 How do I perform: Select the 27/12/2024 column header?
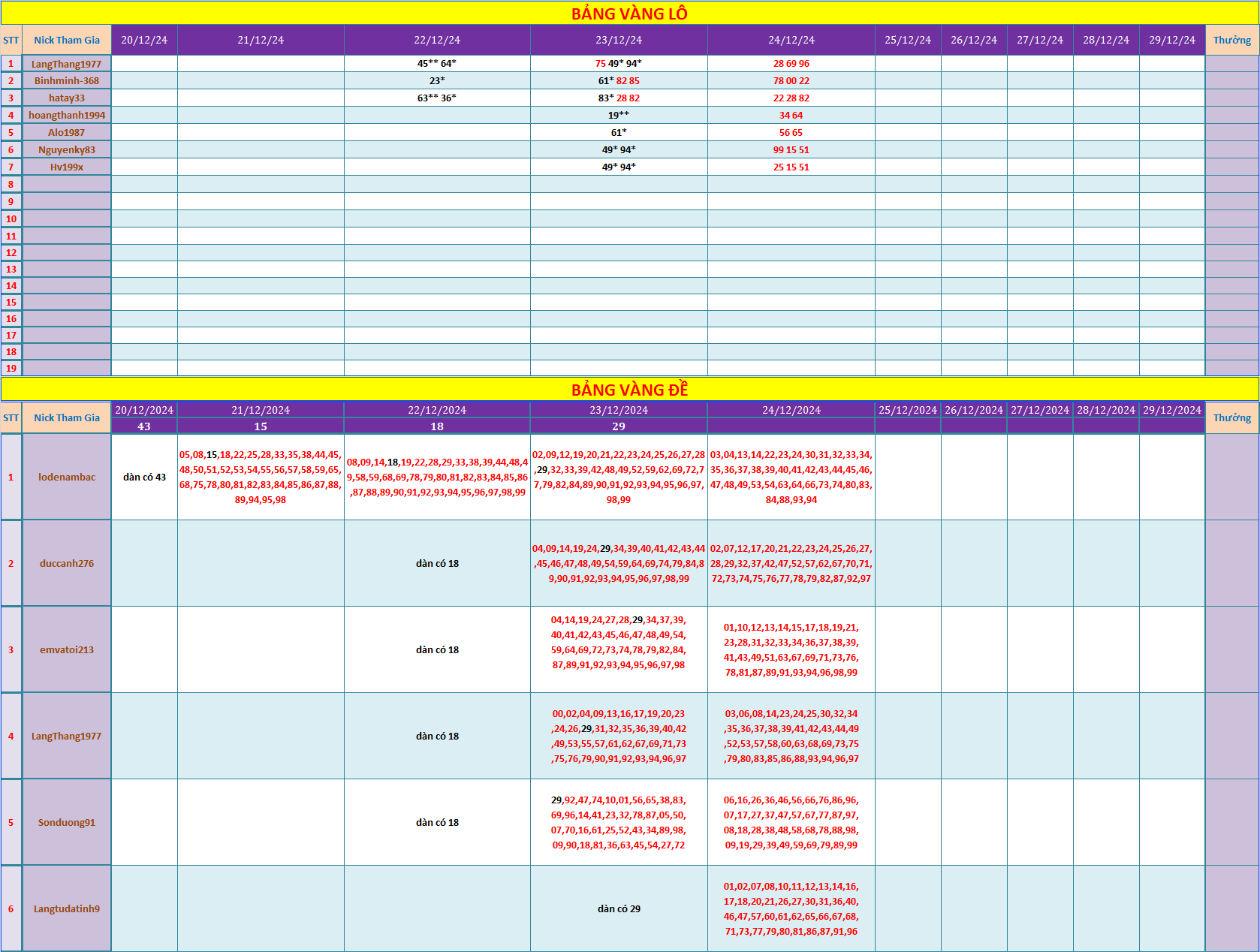pyautogui.click(x=1040, y=410)
